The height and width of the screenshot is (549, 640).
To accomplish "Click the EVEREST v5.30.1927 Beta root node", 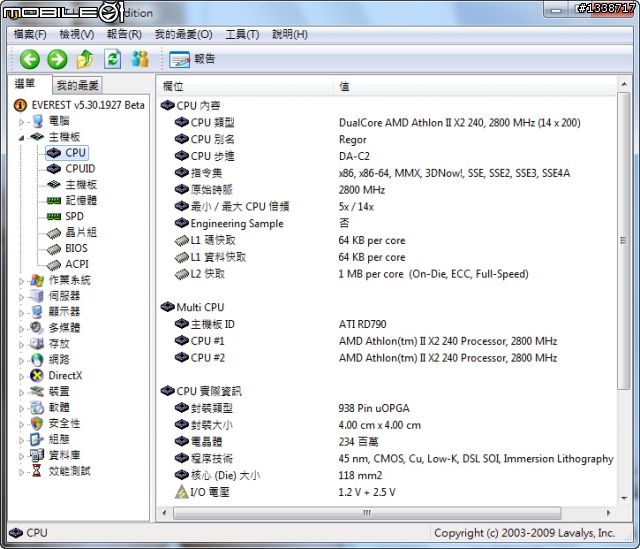I will coord(79,105).
